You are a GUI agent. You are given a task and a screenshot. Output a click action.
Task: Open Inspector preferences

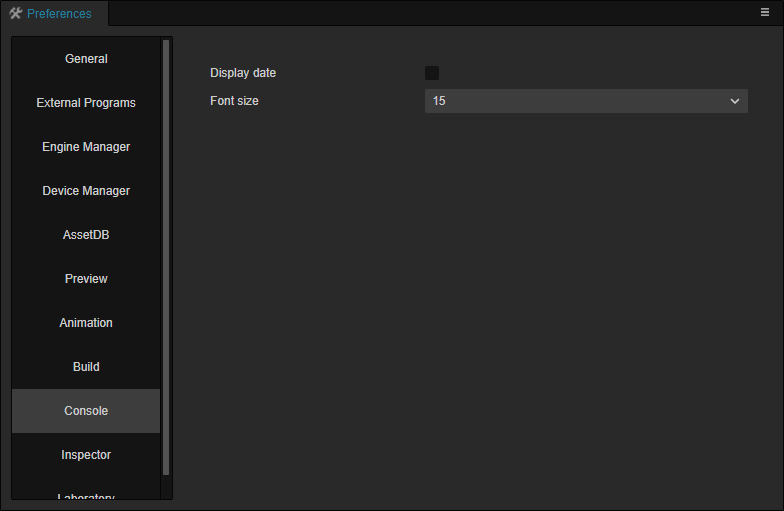[x=86, y=455]
